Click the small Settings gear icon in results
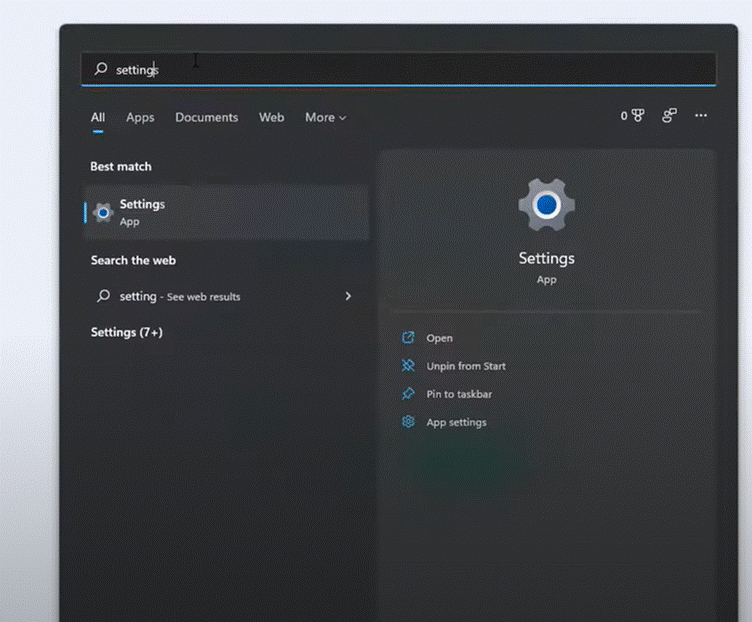The height and width of the screenshot is (622, 752). 103,212
